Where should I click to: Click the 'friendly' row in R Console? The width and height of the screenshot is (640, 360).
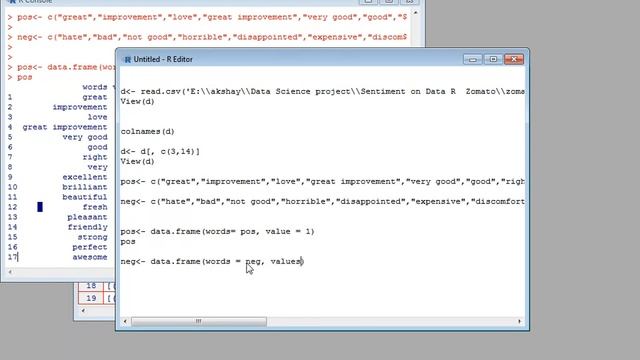(x=58, y=227)
